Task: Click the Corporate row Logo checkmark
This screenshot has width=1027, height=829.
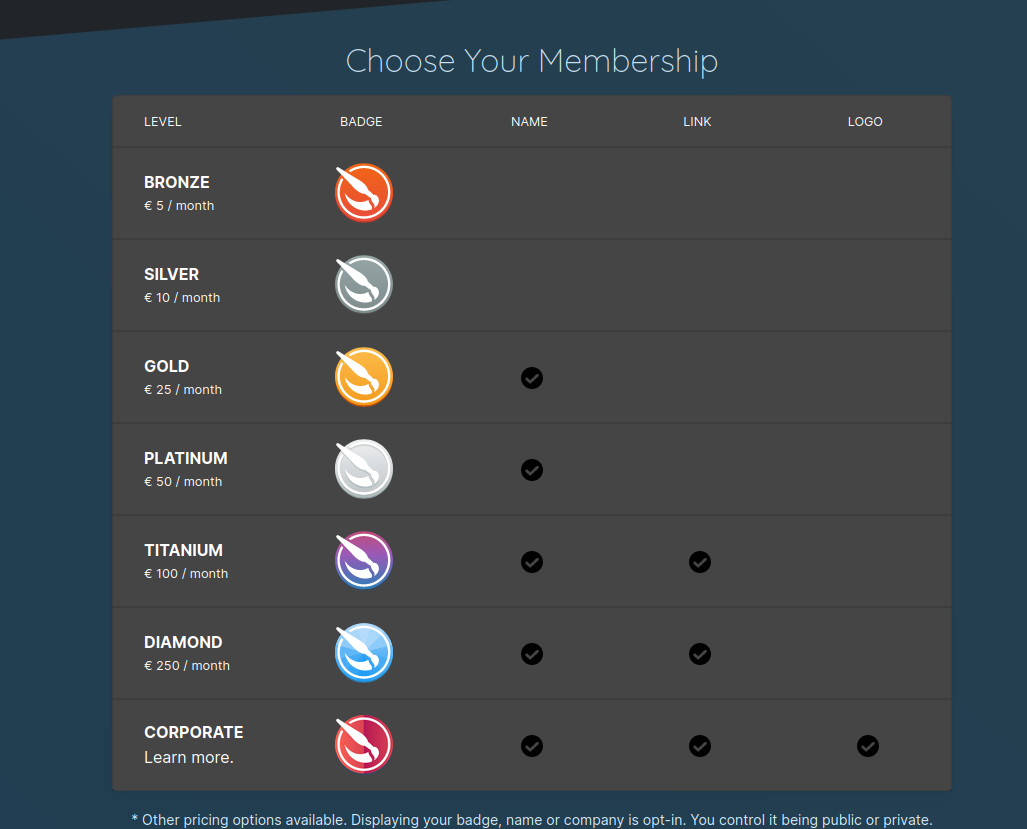Action: (x=868, y=746)
